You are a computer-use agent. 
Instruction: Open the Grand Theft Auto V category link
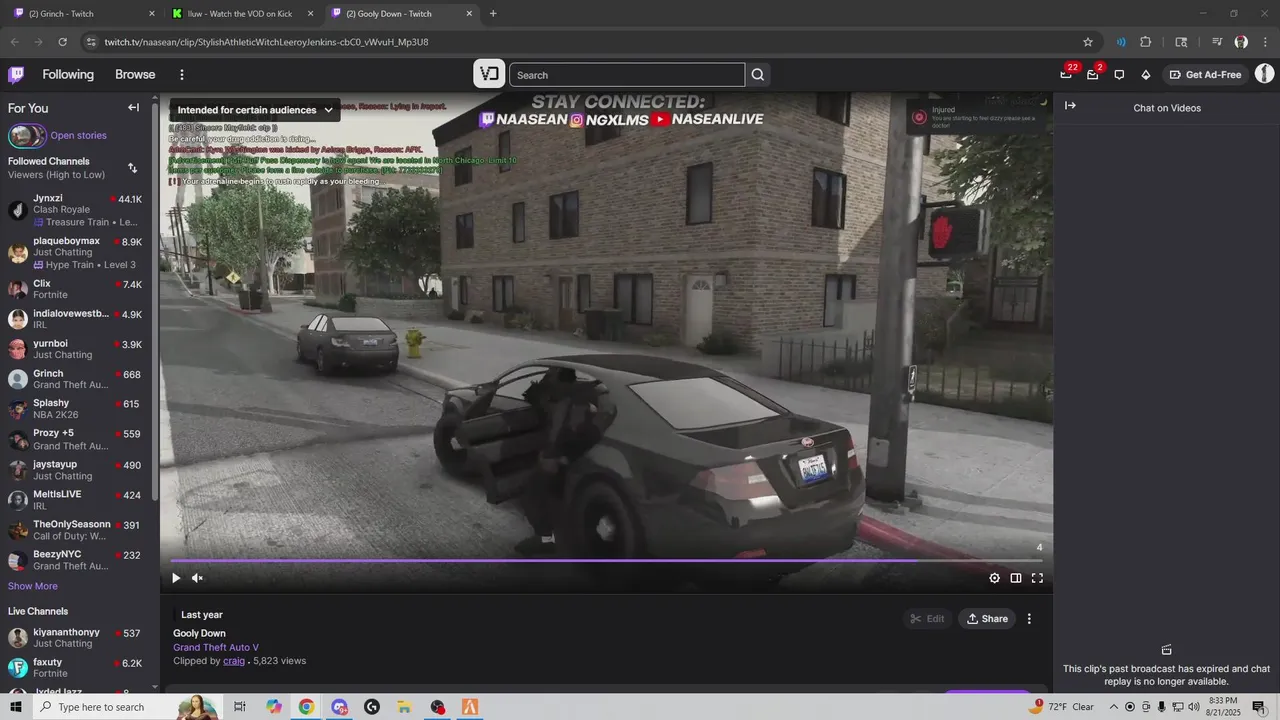(x=216, y=648)
